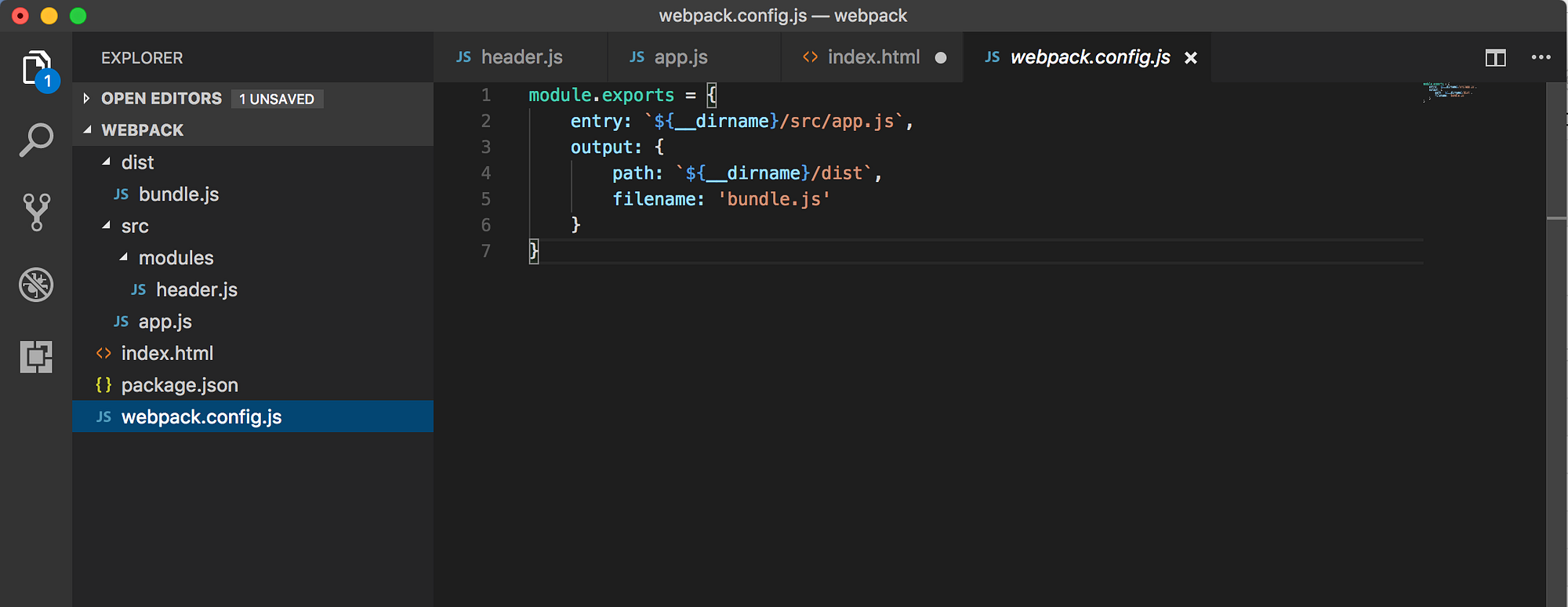Click the code minimap preview
Image resolution: width=1568 pixels, height=607 pixels.
(1449, 92)
